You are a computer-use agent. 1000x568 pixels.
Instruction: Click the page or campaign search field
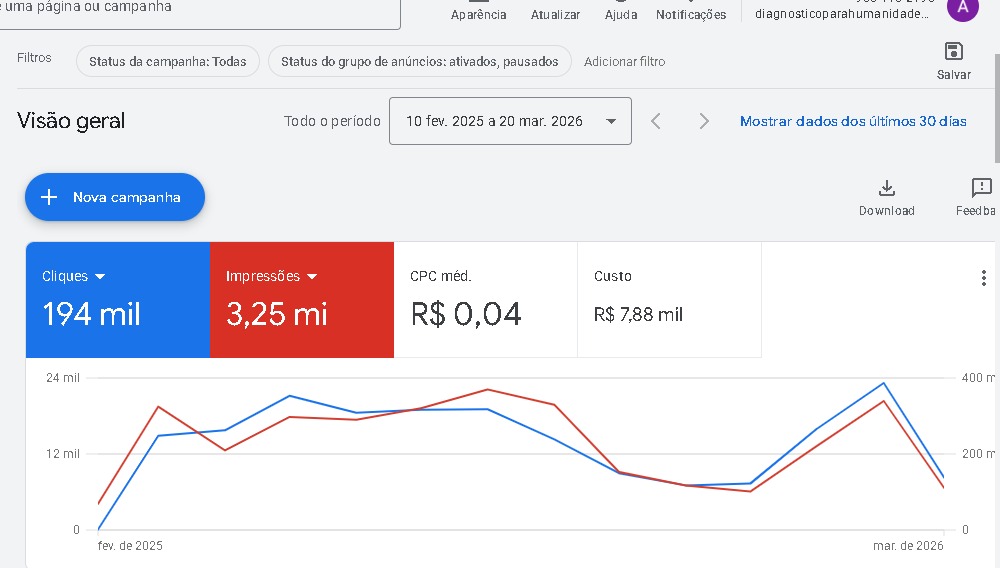(x=200, y=10)
